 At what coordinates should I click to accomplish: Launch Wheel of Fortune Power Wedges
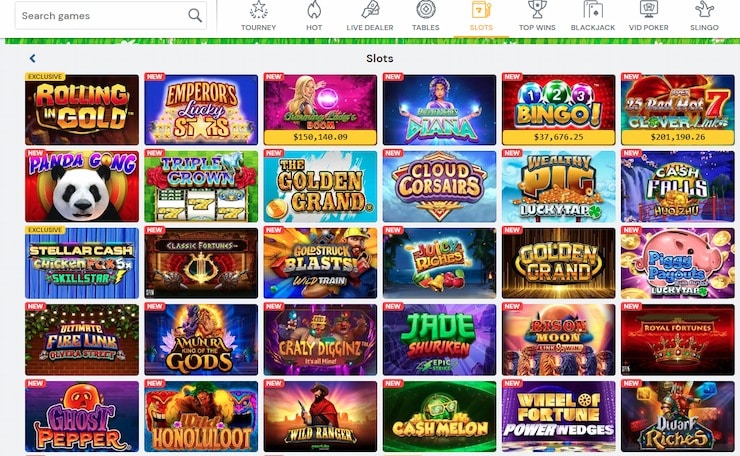[559, 416]
